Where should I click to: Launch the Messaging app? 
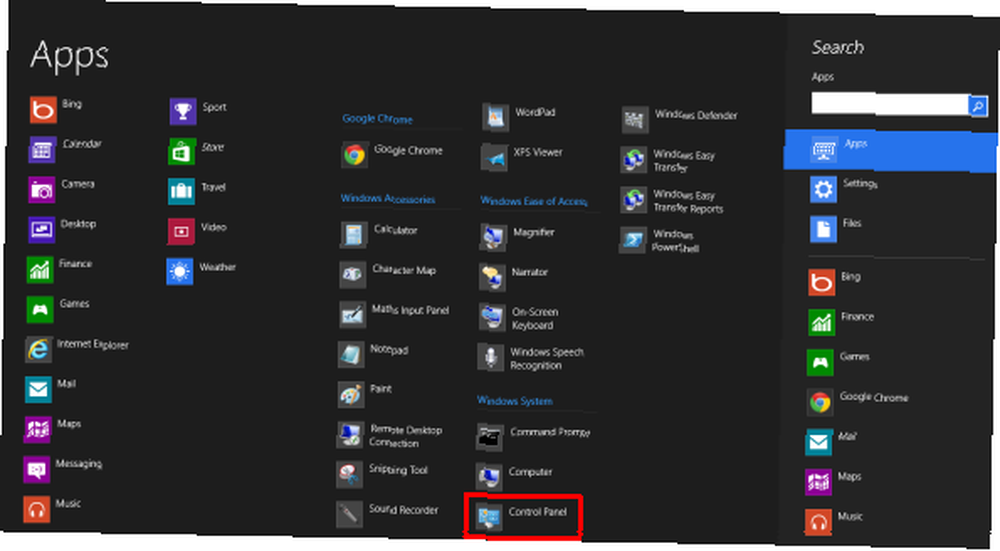63,468
